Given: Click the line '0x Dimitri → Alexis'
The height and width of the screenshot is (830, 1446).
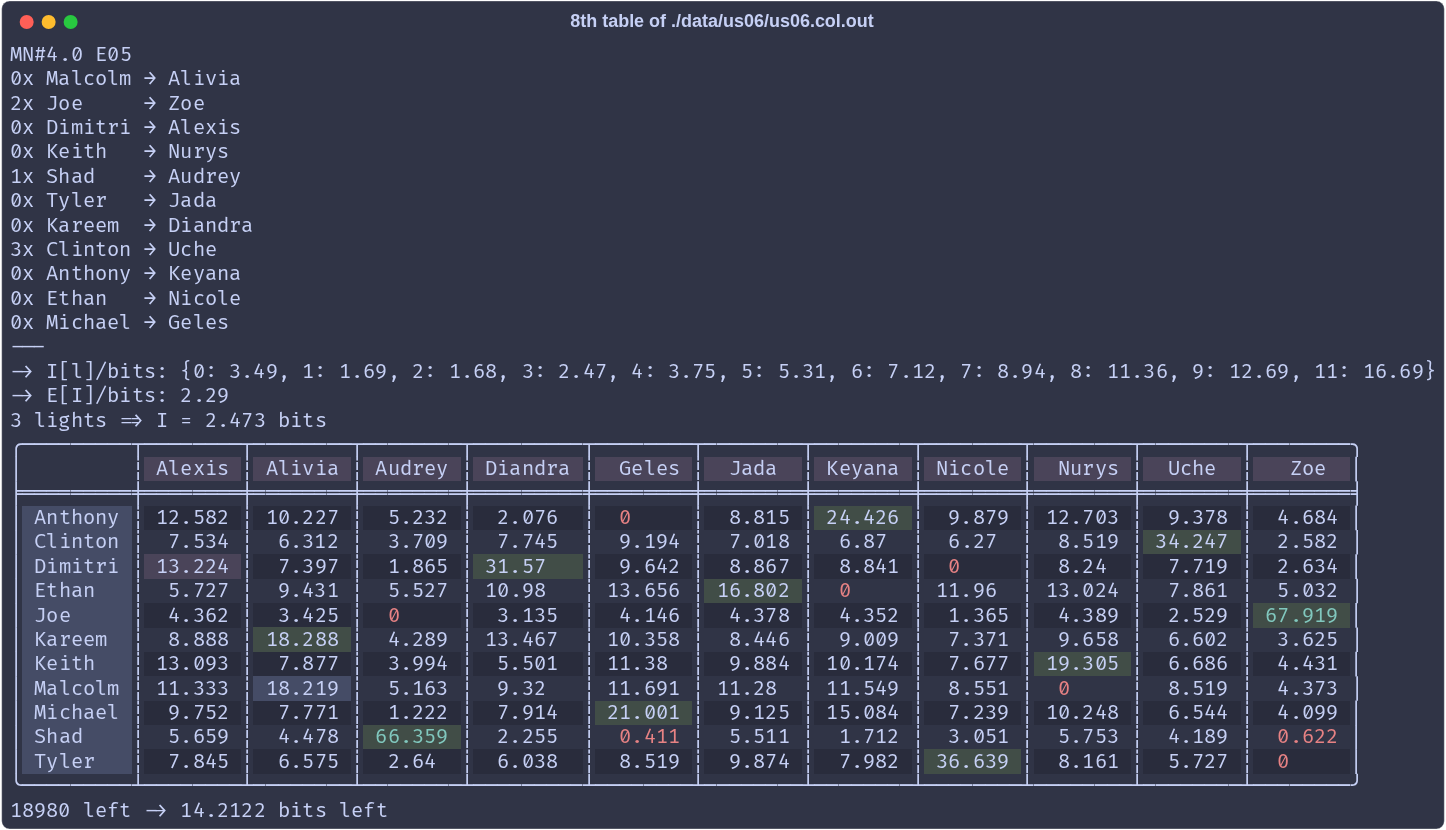Looking at the screenshot, I should coord(125,127).
